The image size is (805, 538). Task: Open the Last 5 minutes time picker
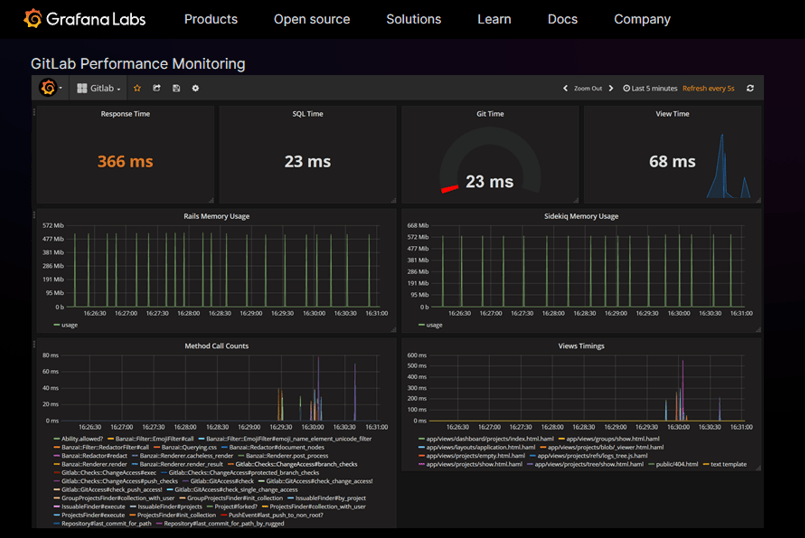point(650,88)
